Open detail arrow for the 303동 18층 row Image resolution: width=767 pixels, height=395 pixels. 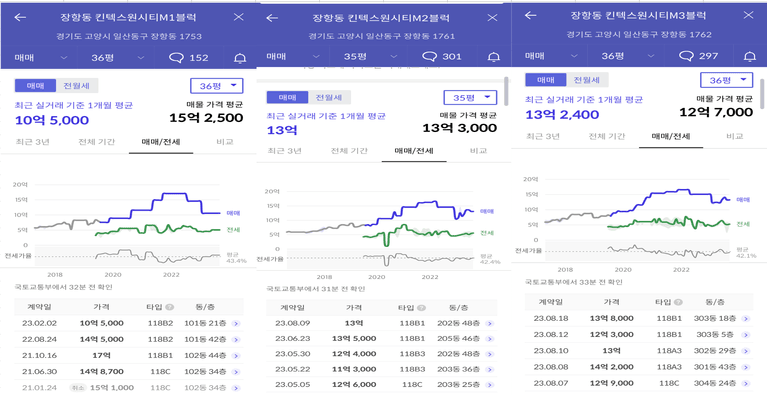pos(745,318)
